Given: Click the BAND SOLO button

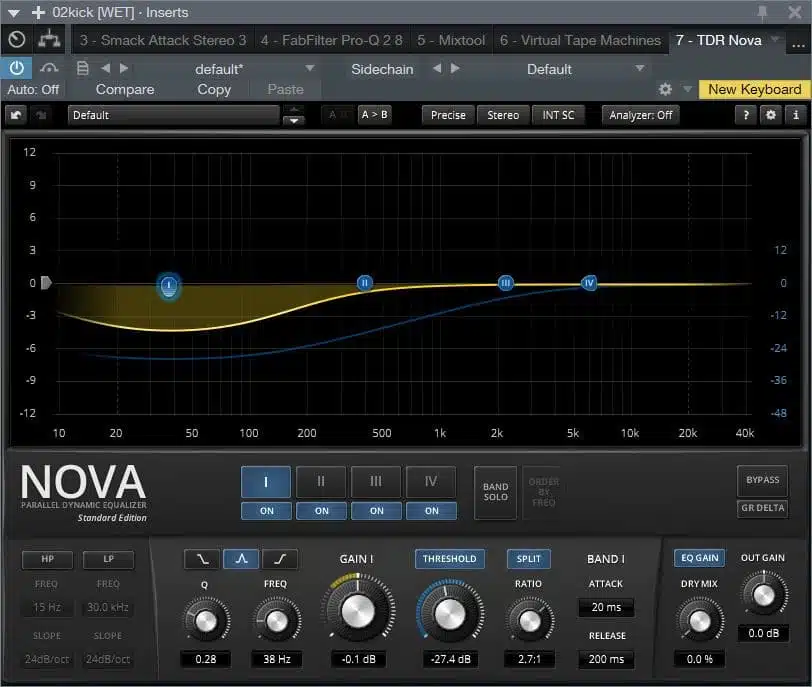Looking at the screenshot, I should (x=496, y=492).
